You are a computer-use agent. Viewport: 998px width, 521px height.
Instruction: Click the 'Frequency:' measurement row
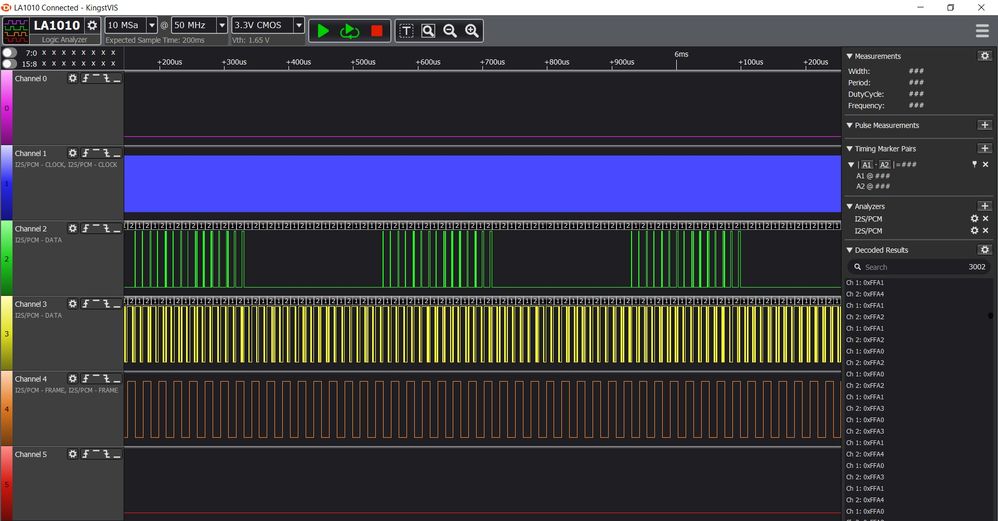pyautogui.click(x=885, y=106)
